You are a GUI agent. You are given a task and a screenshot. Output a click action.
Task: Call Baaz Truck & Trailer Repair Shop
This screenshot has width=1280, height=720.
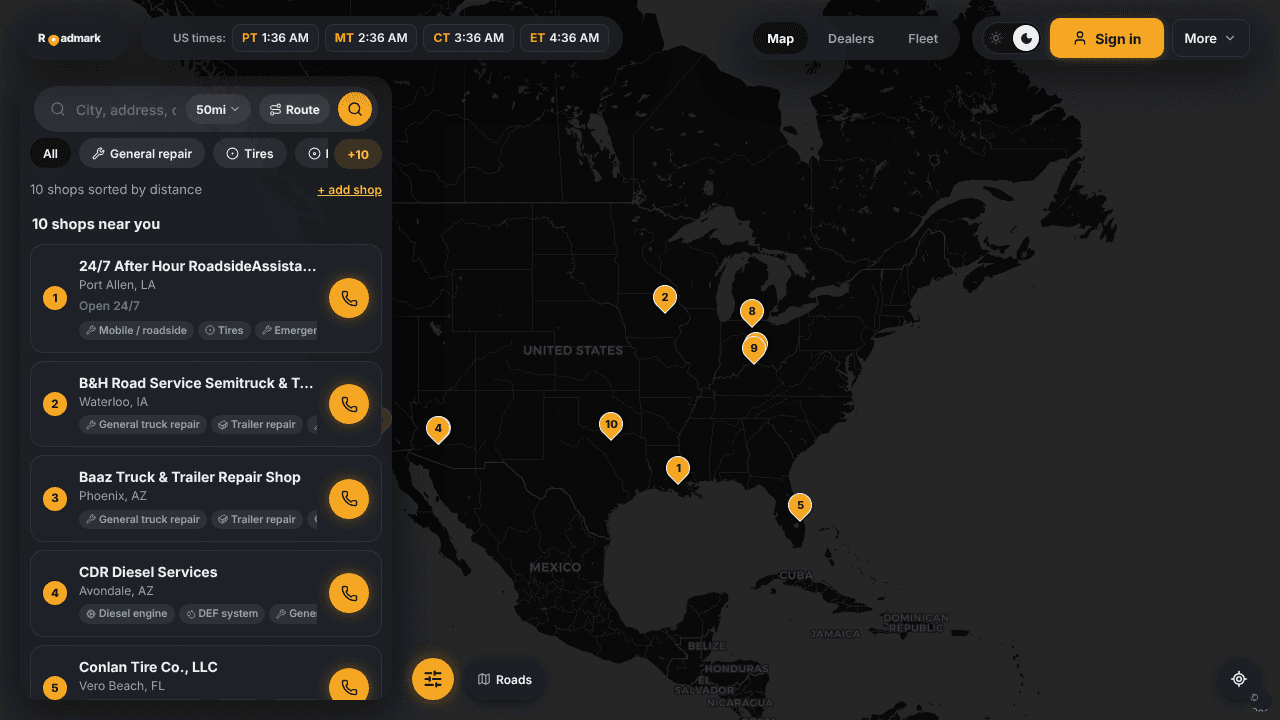[349, 498]
